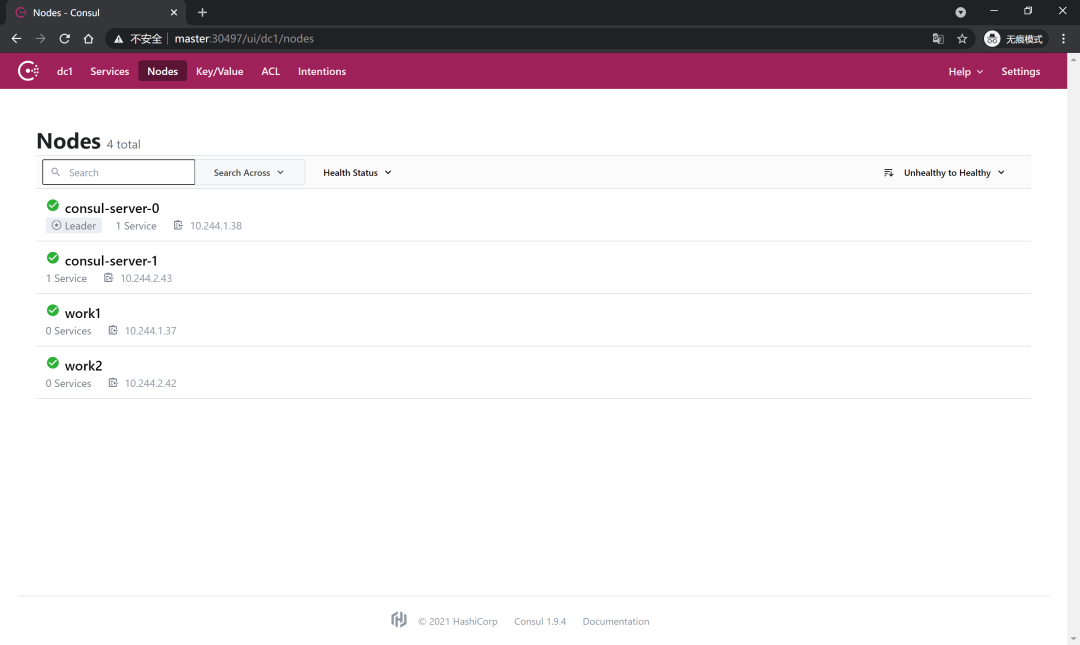Open the Health Status filter dropdown
The width and height of the screenshot is (1080, 645).
[x=357, y=172]
